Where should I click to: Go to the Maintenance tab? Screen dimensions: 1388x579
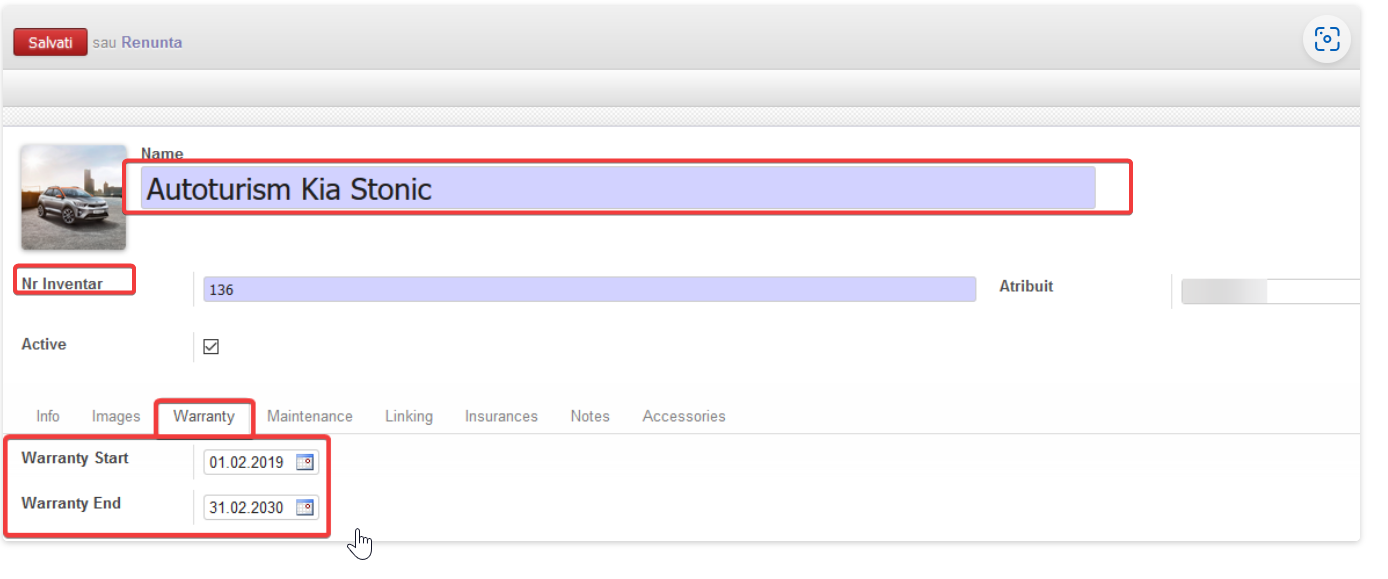pyautogui.click(x=310, y=416)
